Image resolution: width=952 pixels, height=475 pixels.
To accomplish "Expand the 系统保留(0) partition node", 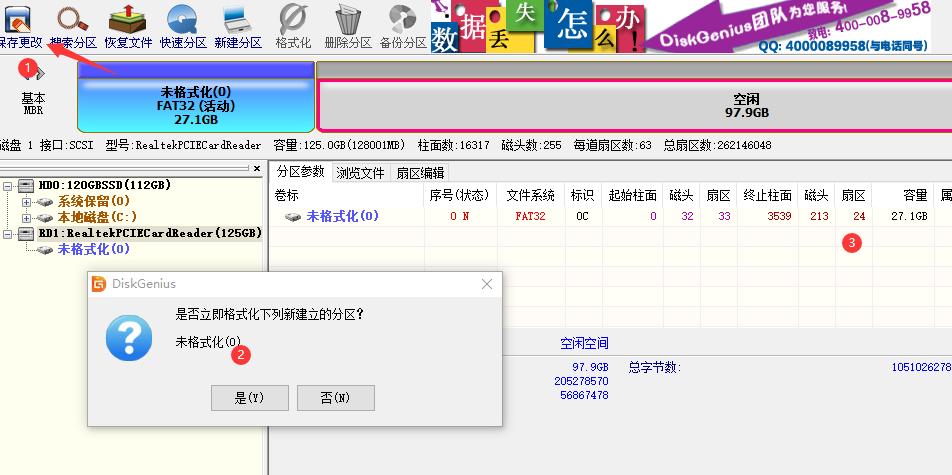I will click(26, 201).
